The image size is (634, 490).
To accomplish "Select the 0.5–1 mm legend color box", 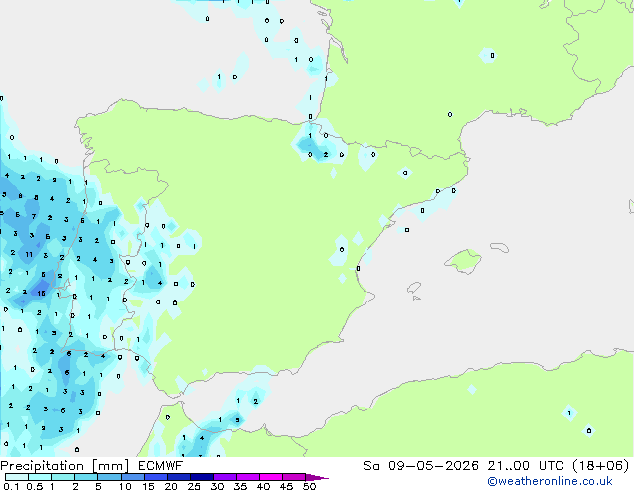I will pyautogui.click(x=40, y=477).
